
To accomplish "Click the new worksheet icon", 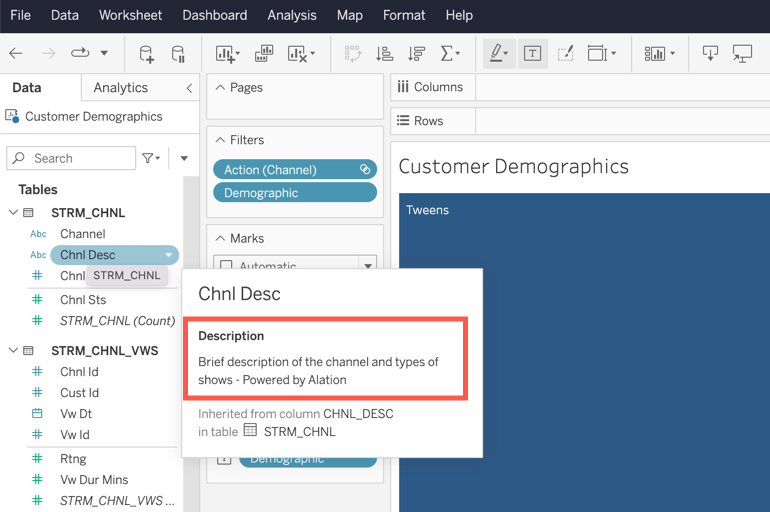I will 227,54.
